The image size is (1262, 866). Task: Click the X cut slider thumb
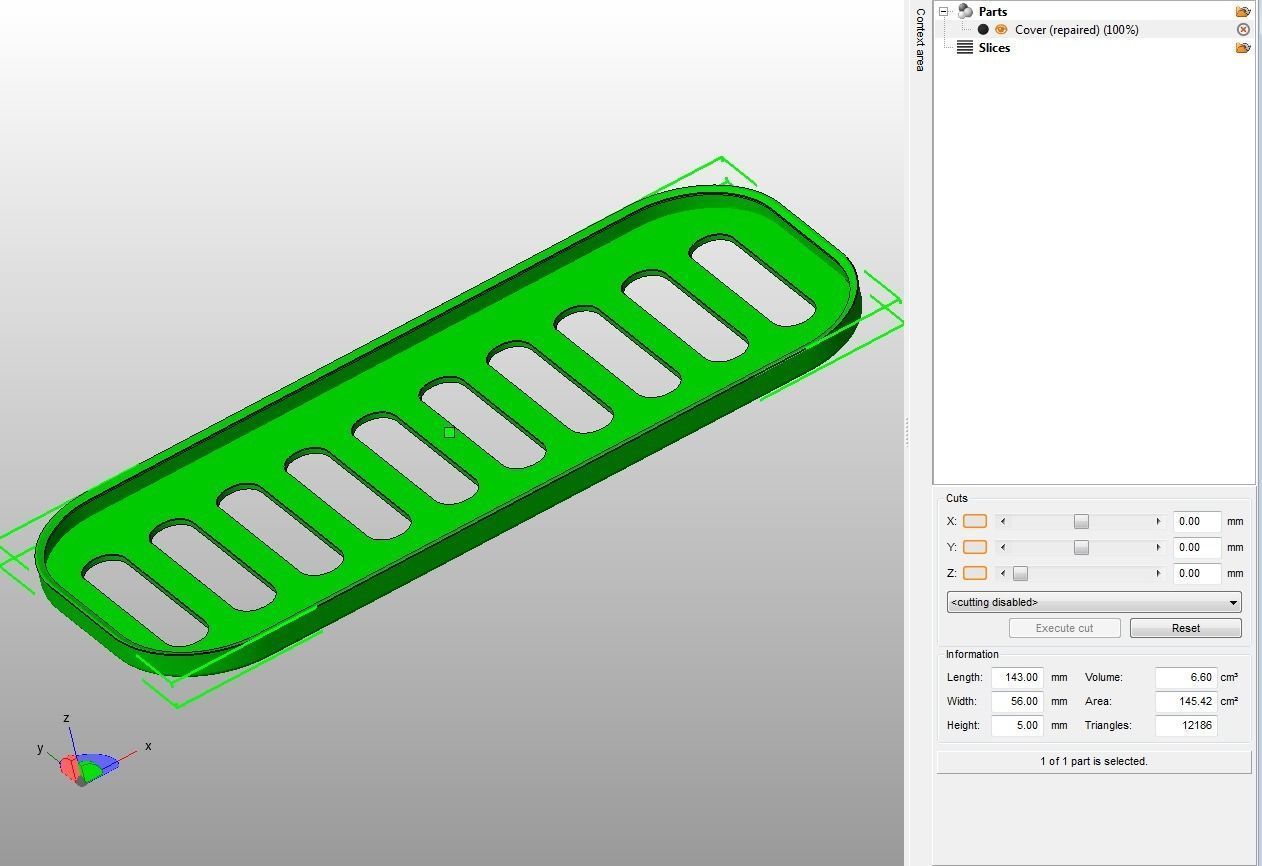1081,521
